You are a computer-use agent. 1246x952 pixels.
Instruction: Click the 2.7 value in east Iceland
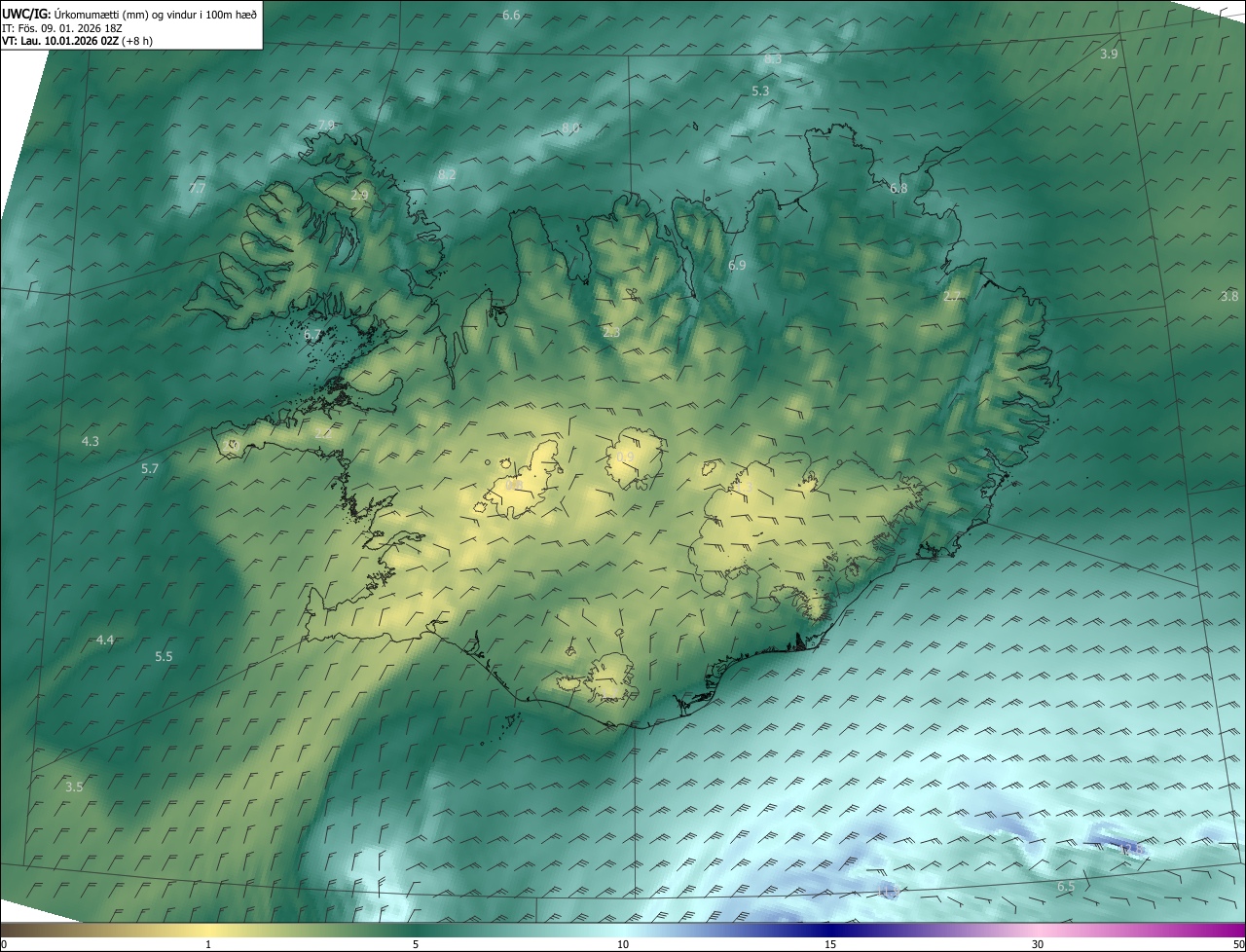coord(952,297)
